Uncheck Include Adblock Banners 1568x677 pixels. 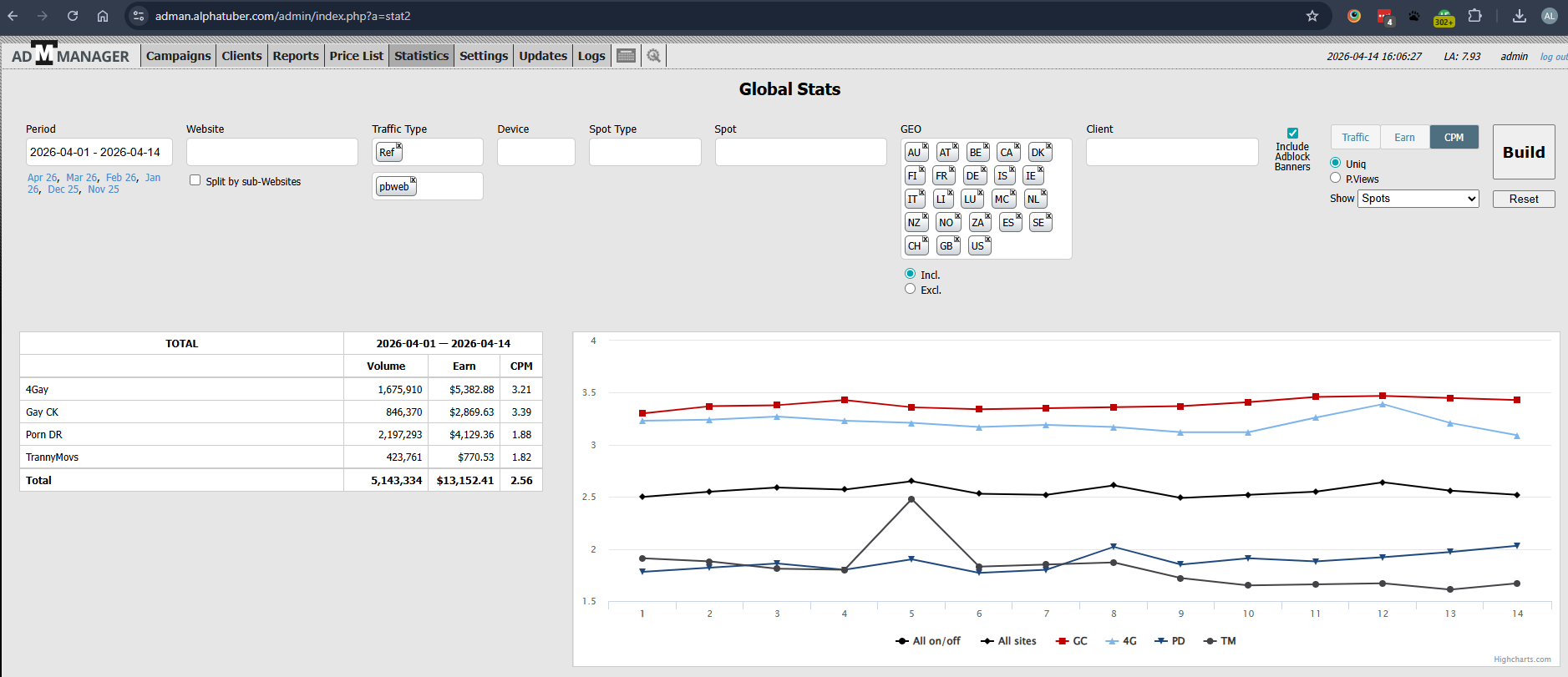tap(1292, 133)
